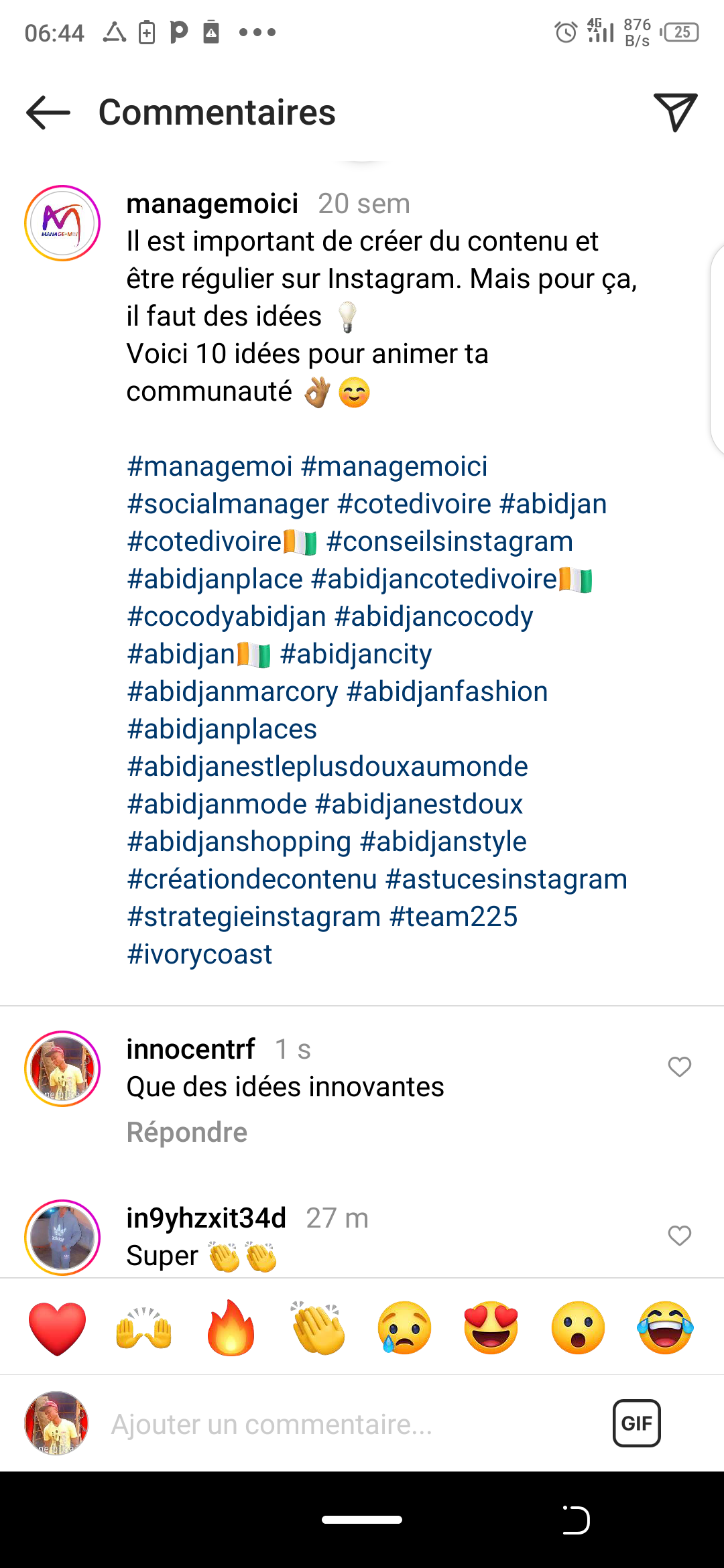The image size is (724, 1568).
Task: Insert the laughing tears quick emoji
Action: point(665,1328)
